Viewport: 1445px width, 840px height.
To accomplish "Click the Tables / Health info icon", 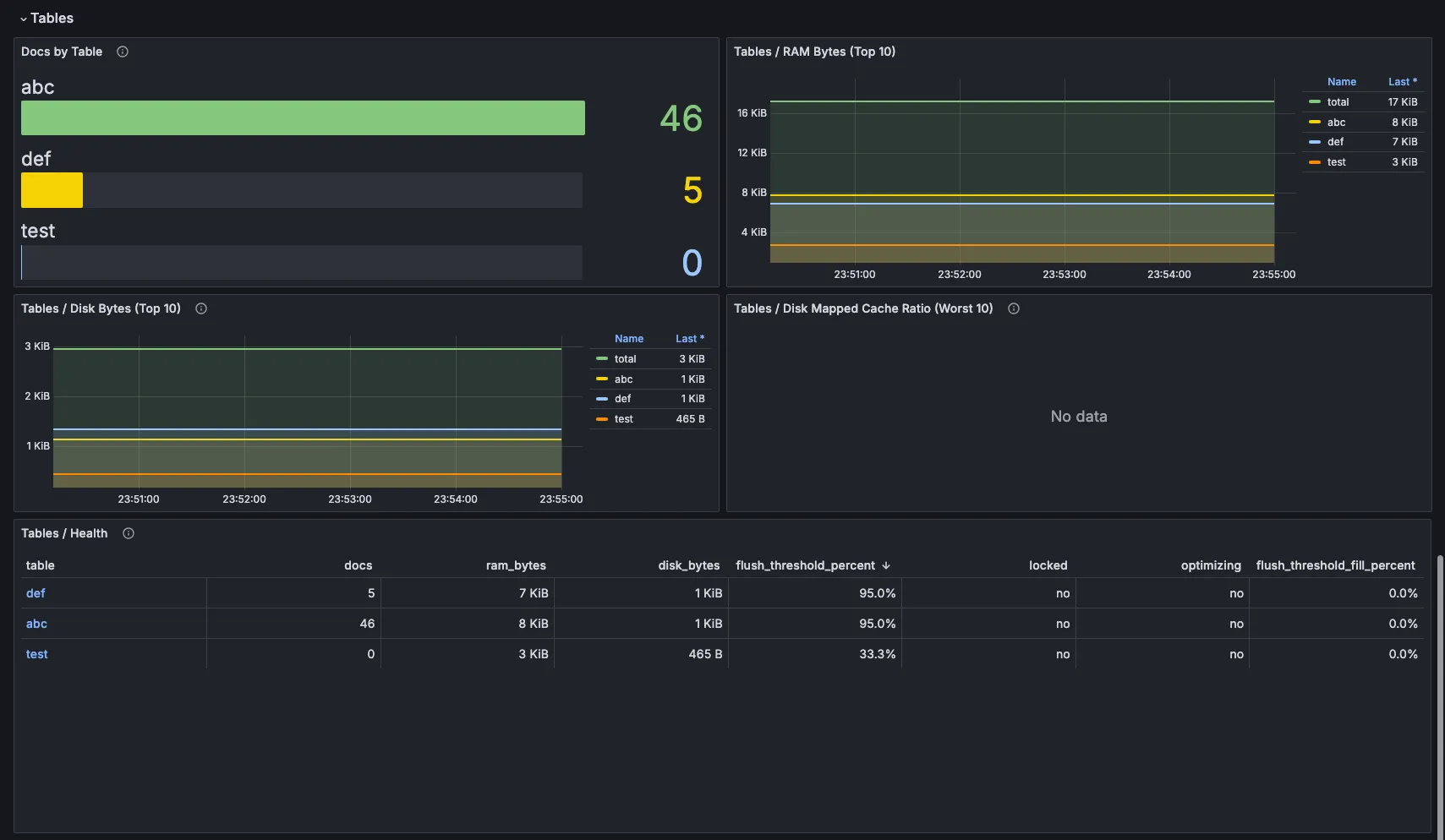I will (x=129, y=533).
